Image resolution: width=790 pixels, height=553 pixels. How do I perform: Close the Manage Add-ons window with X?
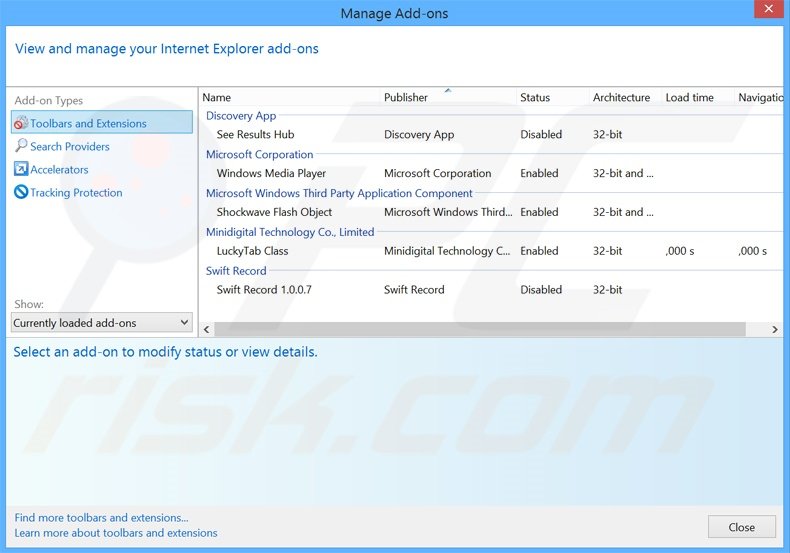[769, 9]
